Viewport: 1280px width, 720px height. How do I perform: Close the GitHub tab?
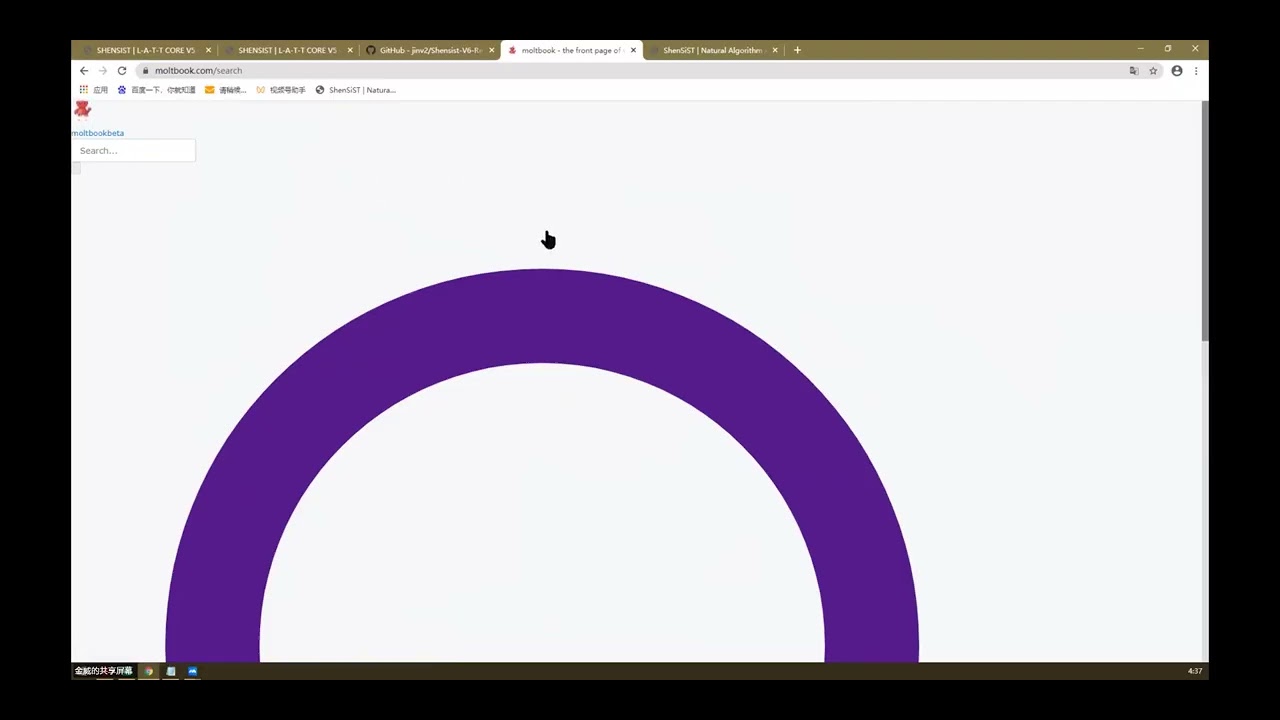click(x=491, y=50)
